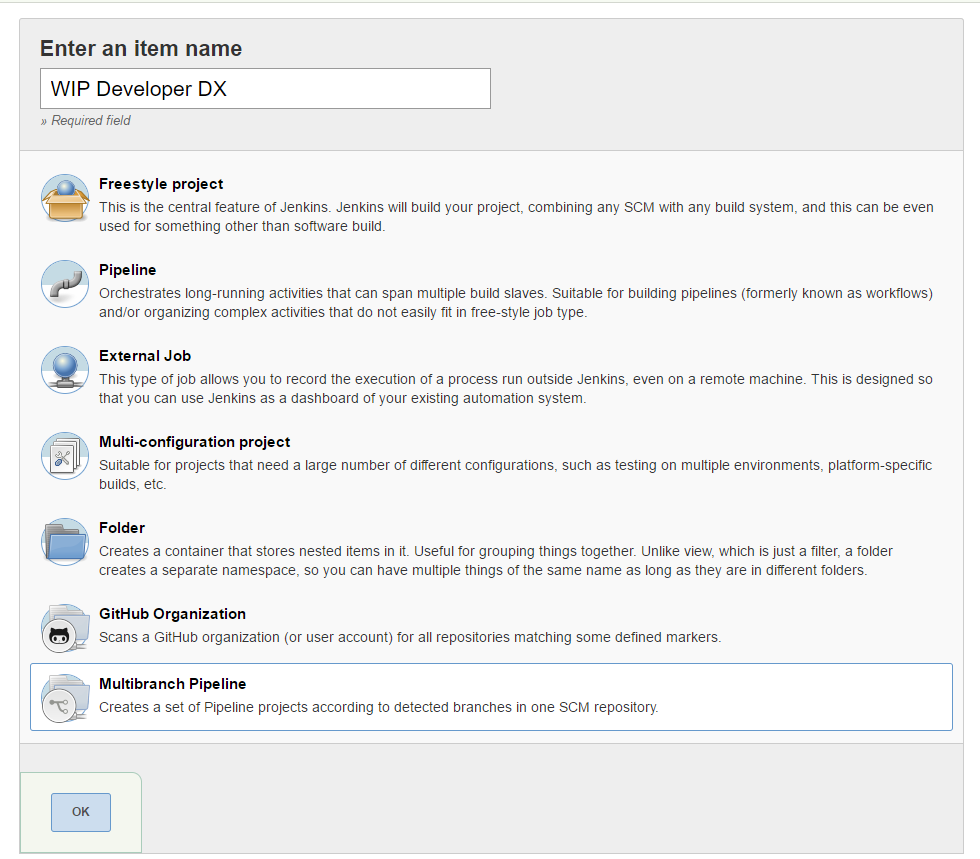Click the blue Folder icon
The image size is (980, 859).
point(65,542)
